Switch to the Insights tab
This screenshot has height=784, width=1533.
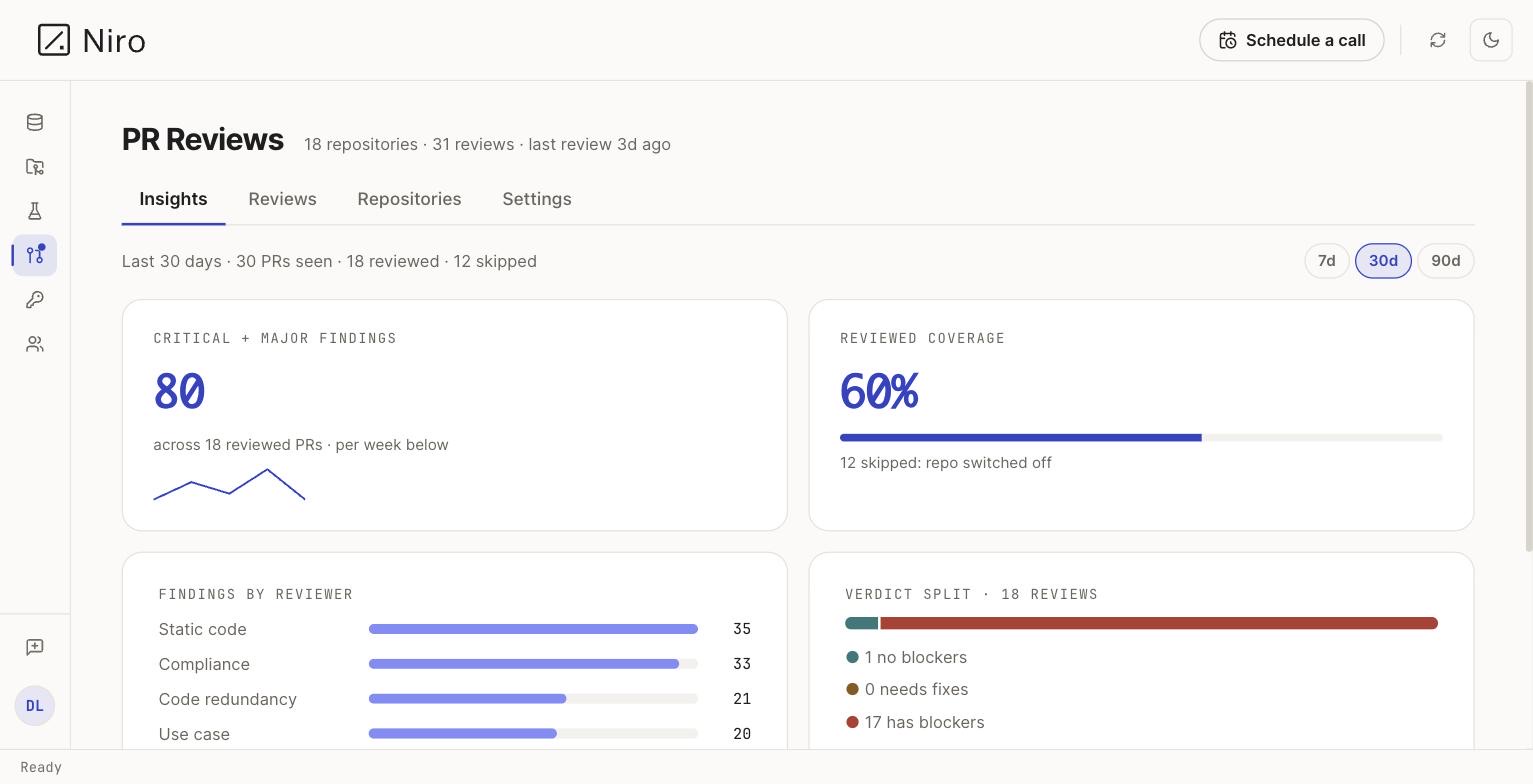point(173,199)
